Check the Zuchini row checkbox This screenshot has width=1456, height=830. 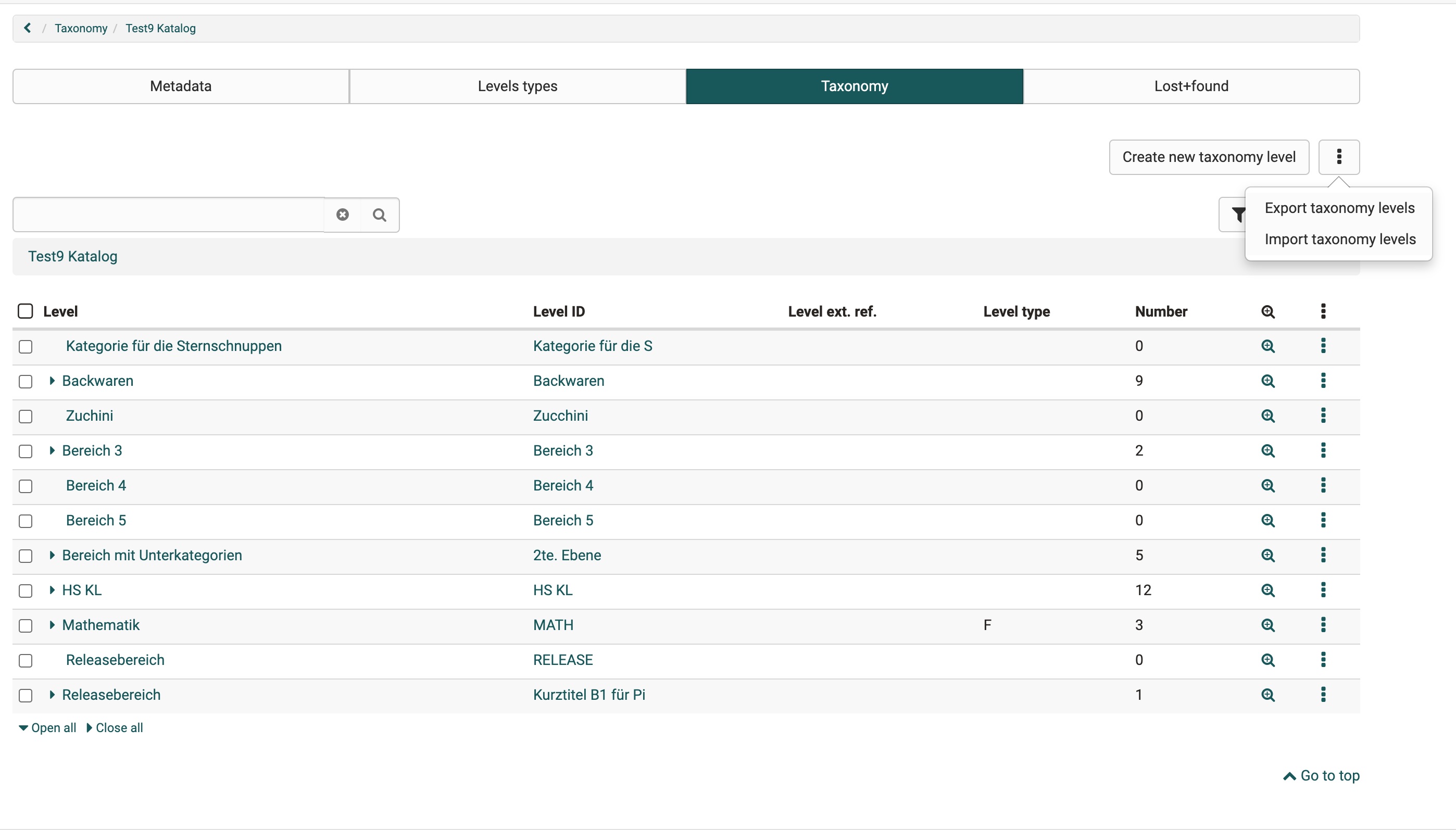tap(25, 416)
